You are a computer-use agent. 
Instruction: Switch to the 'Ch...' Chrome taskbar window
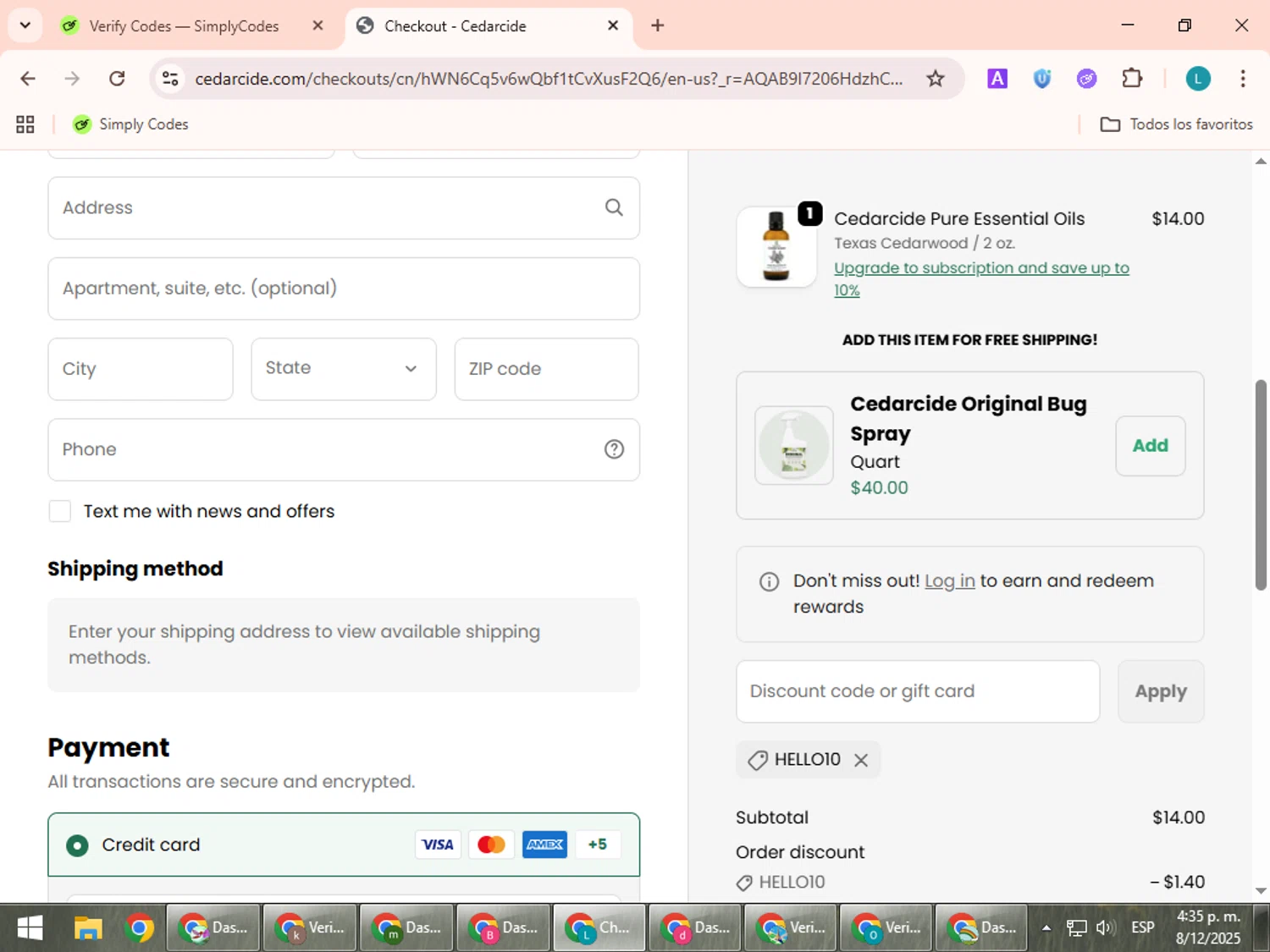pyautogui.click(x=599, y=928)
